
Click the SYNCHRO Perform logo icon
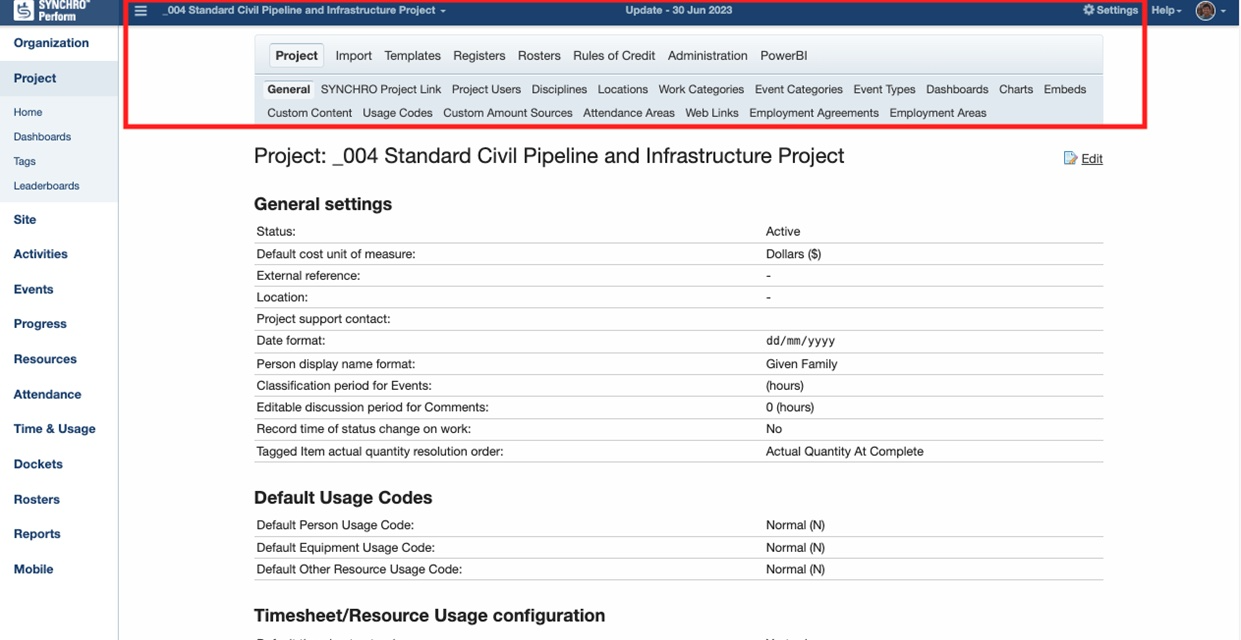24,10
